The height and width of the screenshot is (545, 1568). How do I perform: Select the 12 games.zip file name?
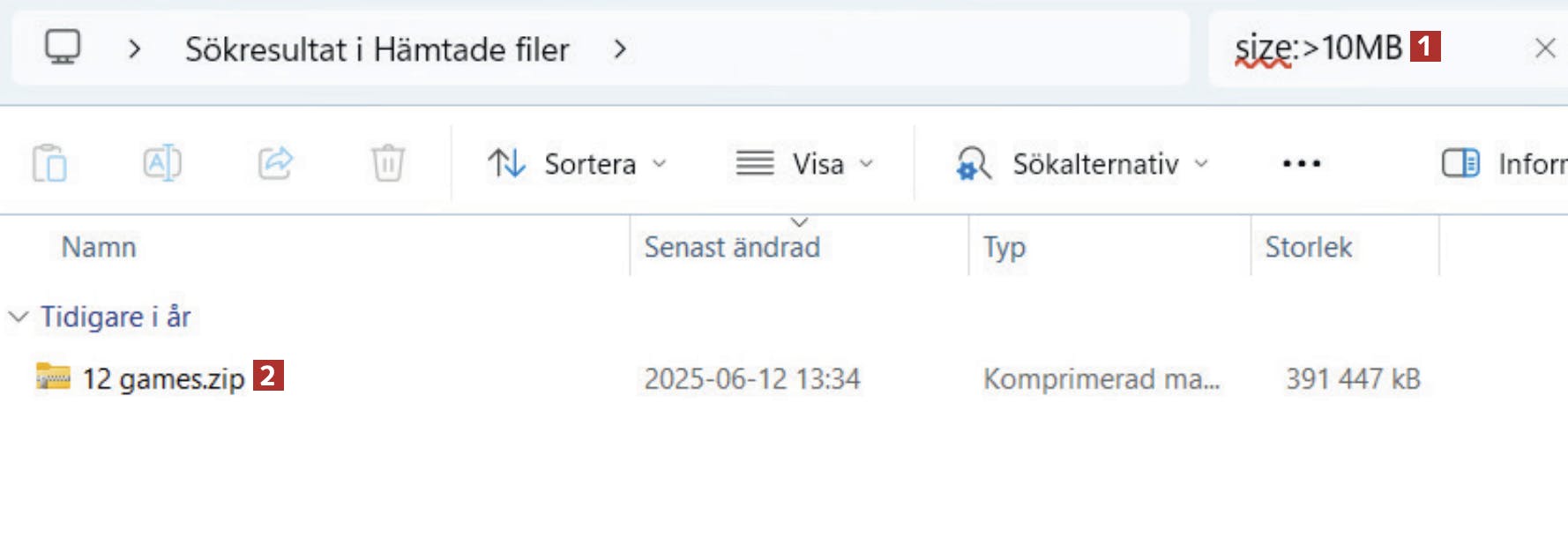click(163, 379)
